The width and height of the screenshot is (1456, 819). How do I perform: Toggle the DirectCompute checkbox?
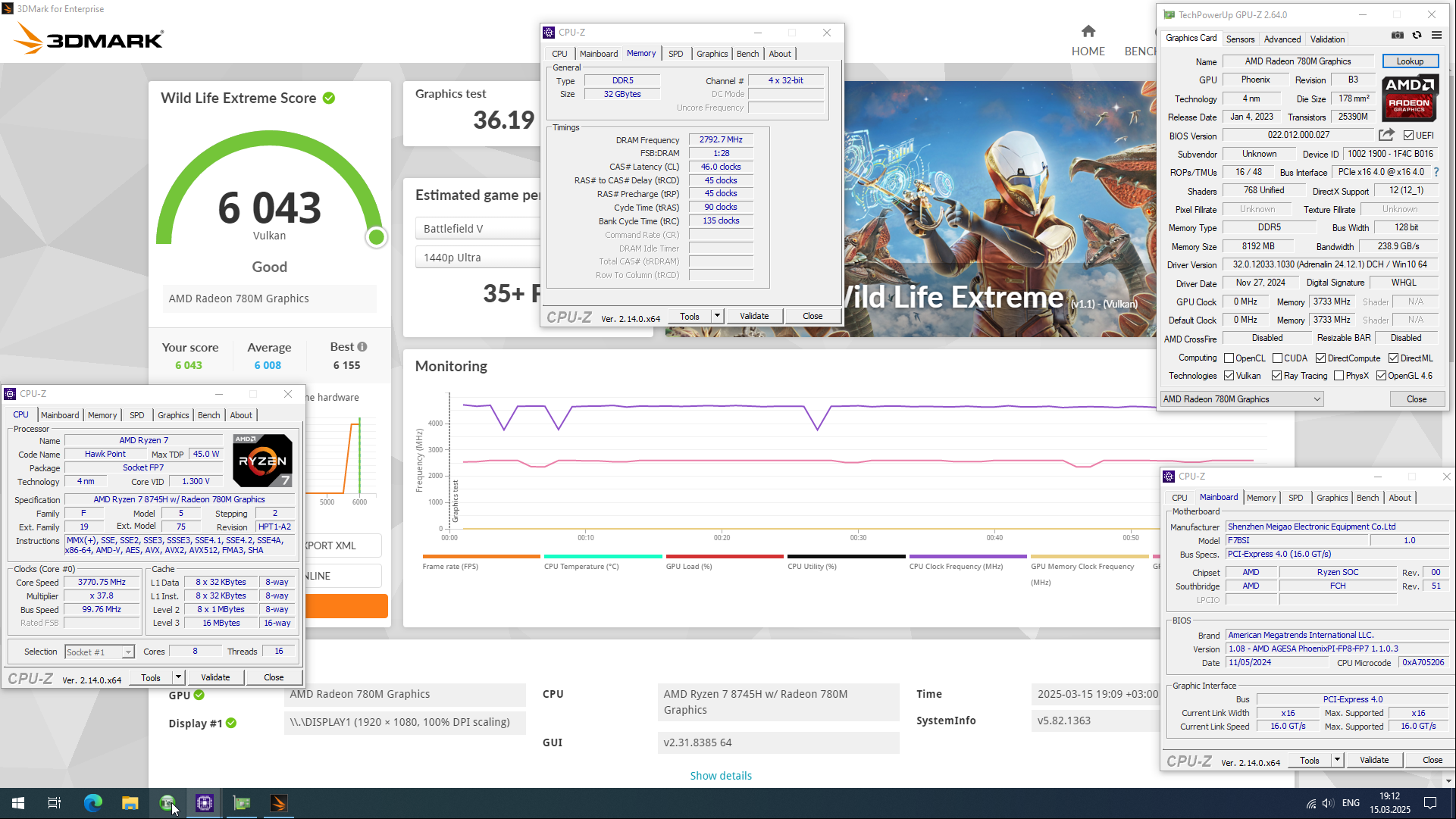click(x=1320, y=358)
